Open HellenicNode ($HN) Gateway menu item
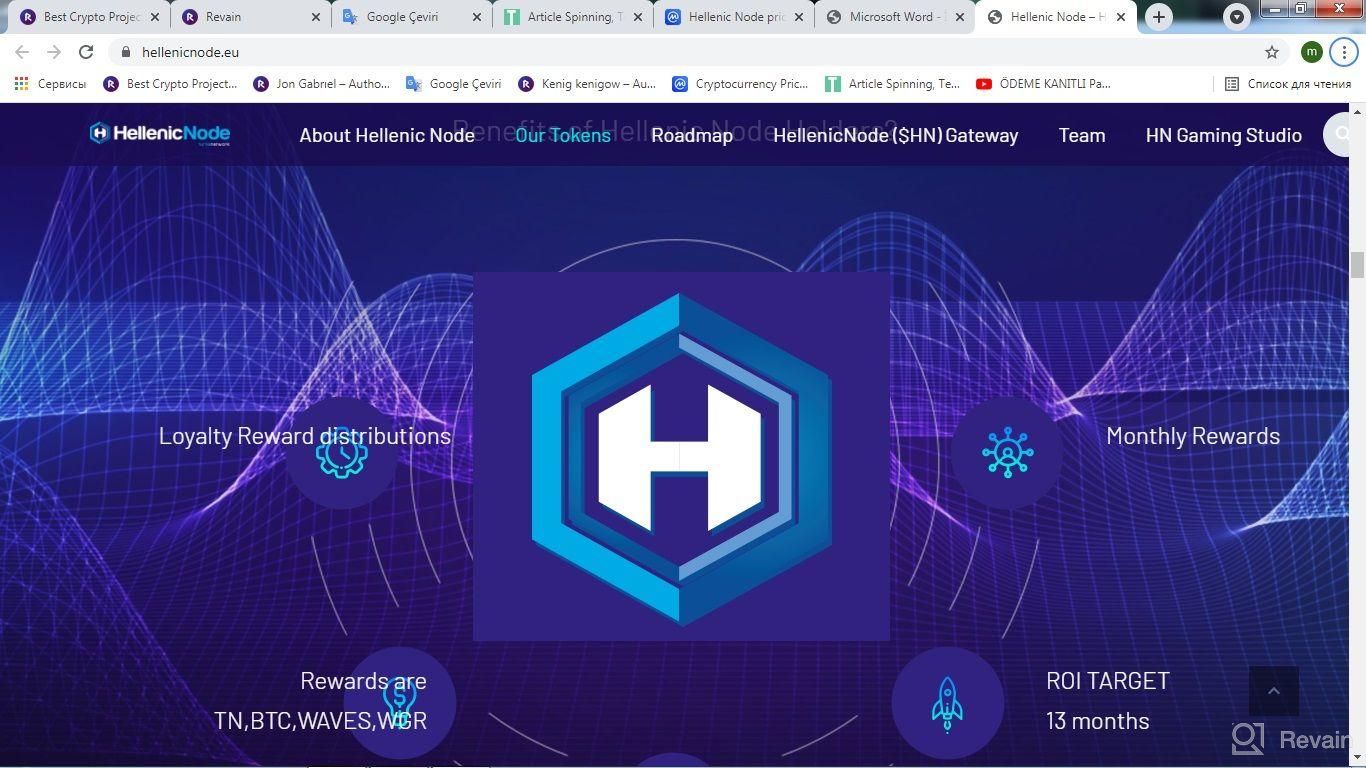 pos(896,135)
